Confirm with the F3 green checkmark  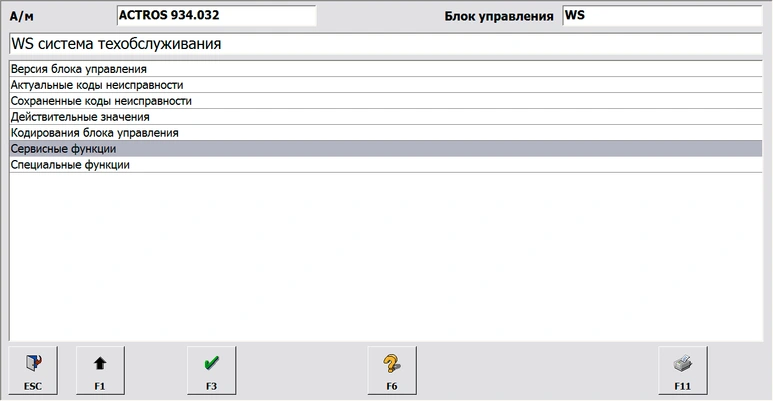pos(211,364)
